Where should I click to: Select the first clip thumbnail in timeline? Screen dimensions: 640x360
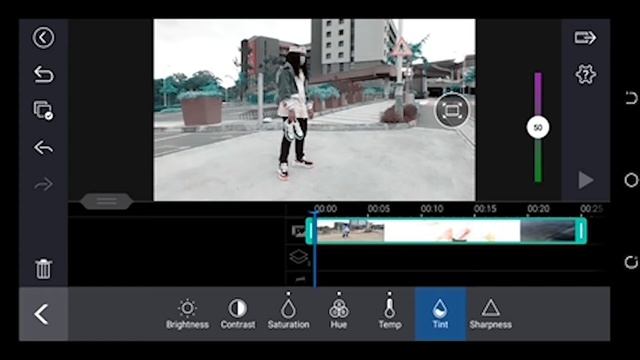pyautogui.click(x=350, y=231)
